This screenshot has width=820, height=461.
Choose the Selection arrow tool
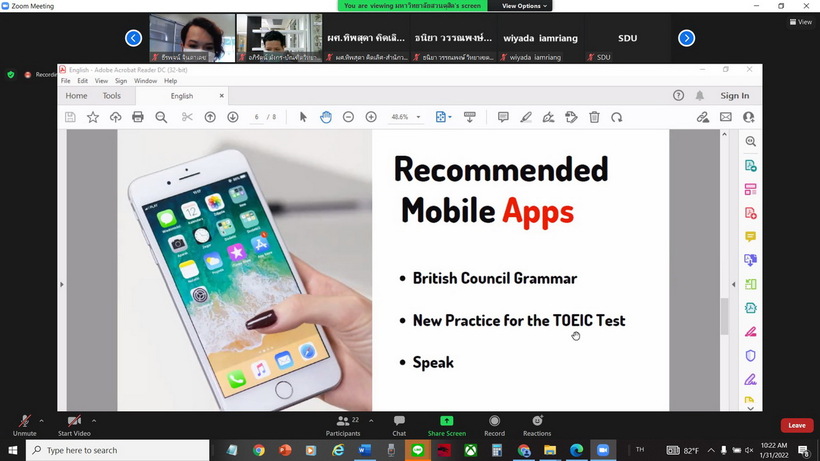(x=303, y=117)
